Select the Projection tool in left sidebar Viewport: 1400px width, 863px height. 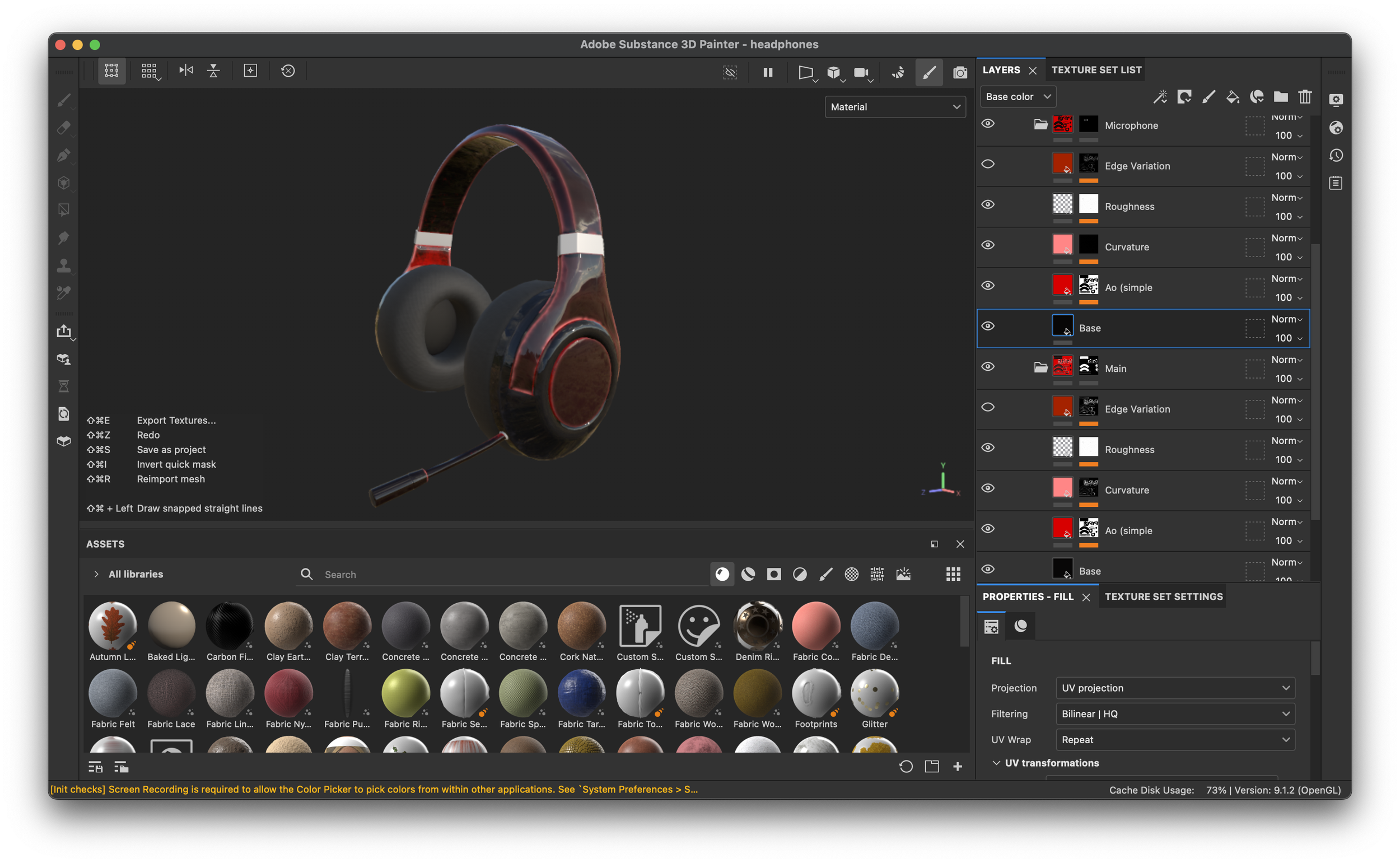tap(64, 155)
